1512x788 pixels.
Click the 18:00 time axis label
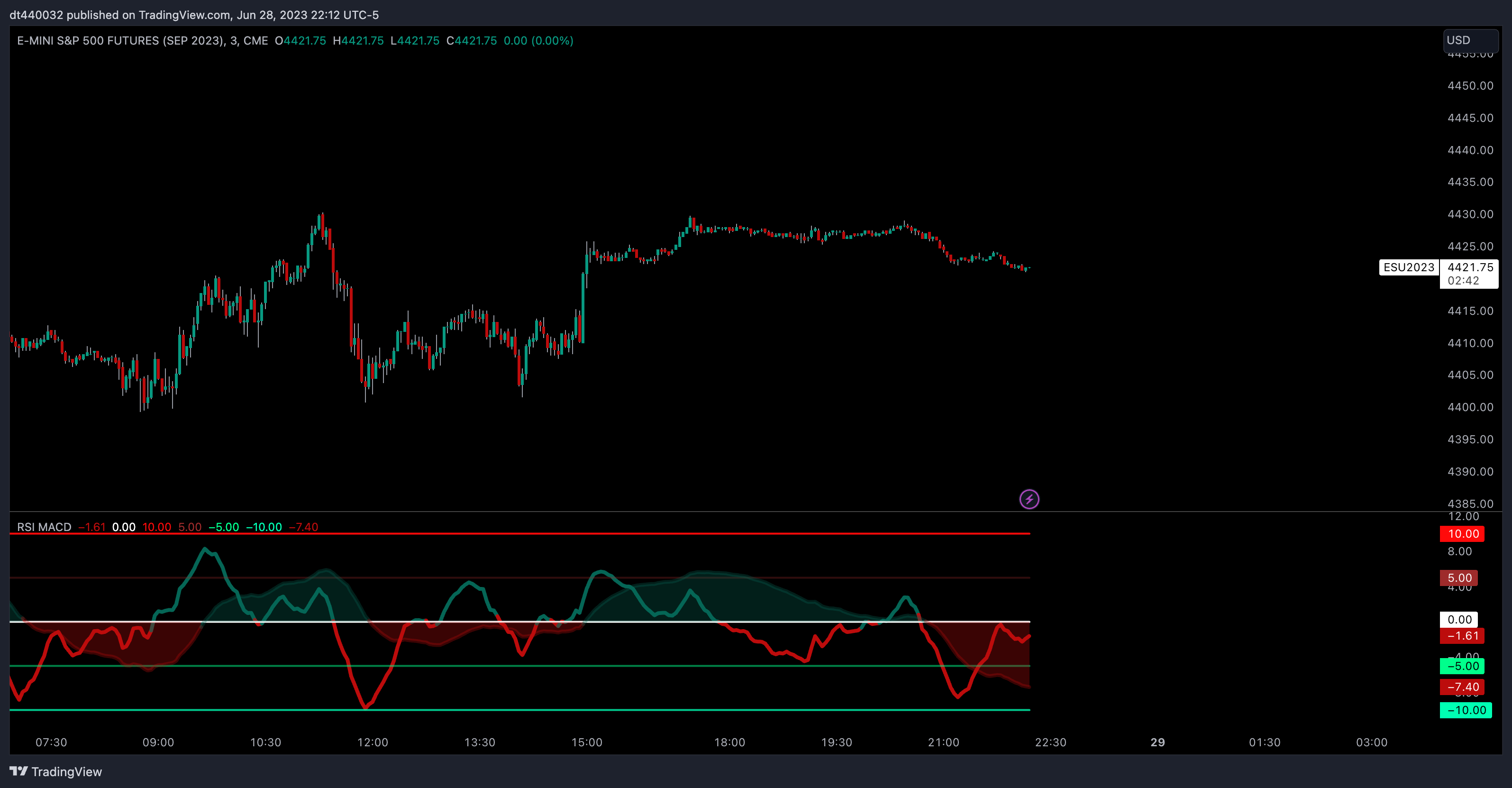[729, 742]
